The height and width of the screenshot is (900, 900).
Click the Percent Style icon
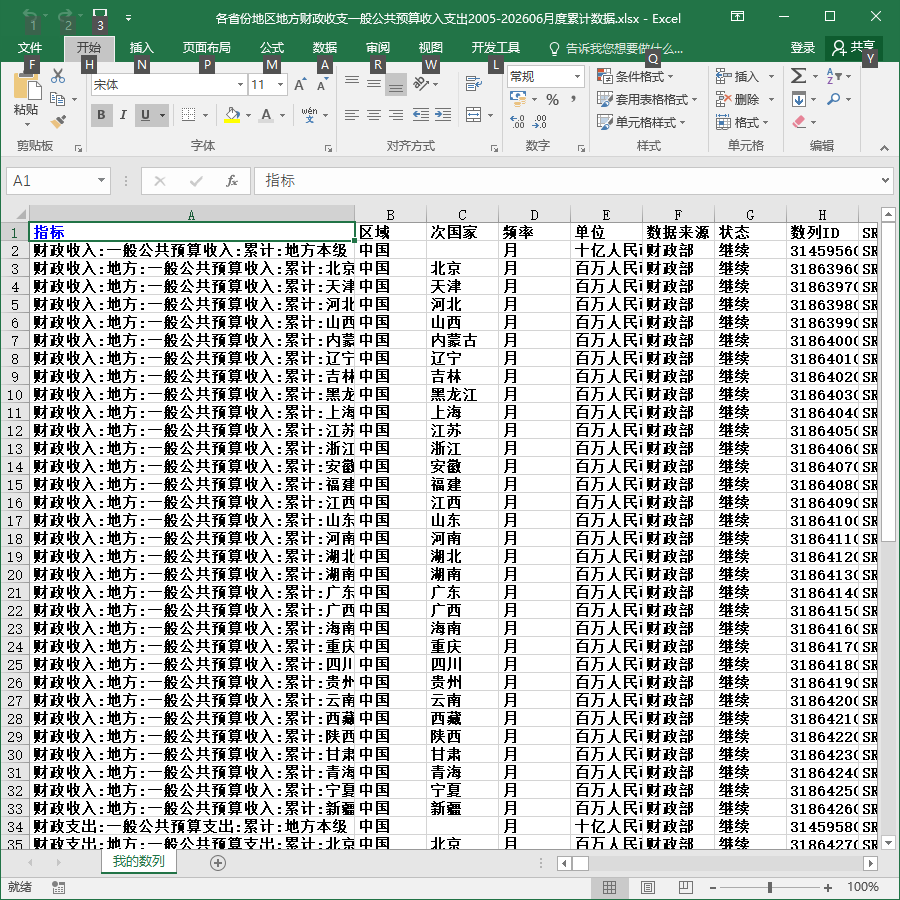click(x=552, y=100)
